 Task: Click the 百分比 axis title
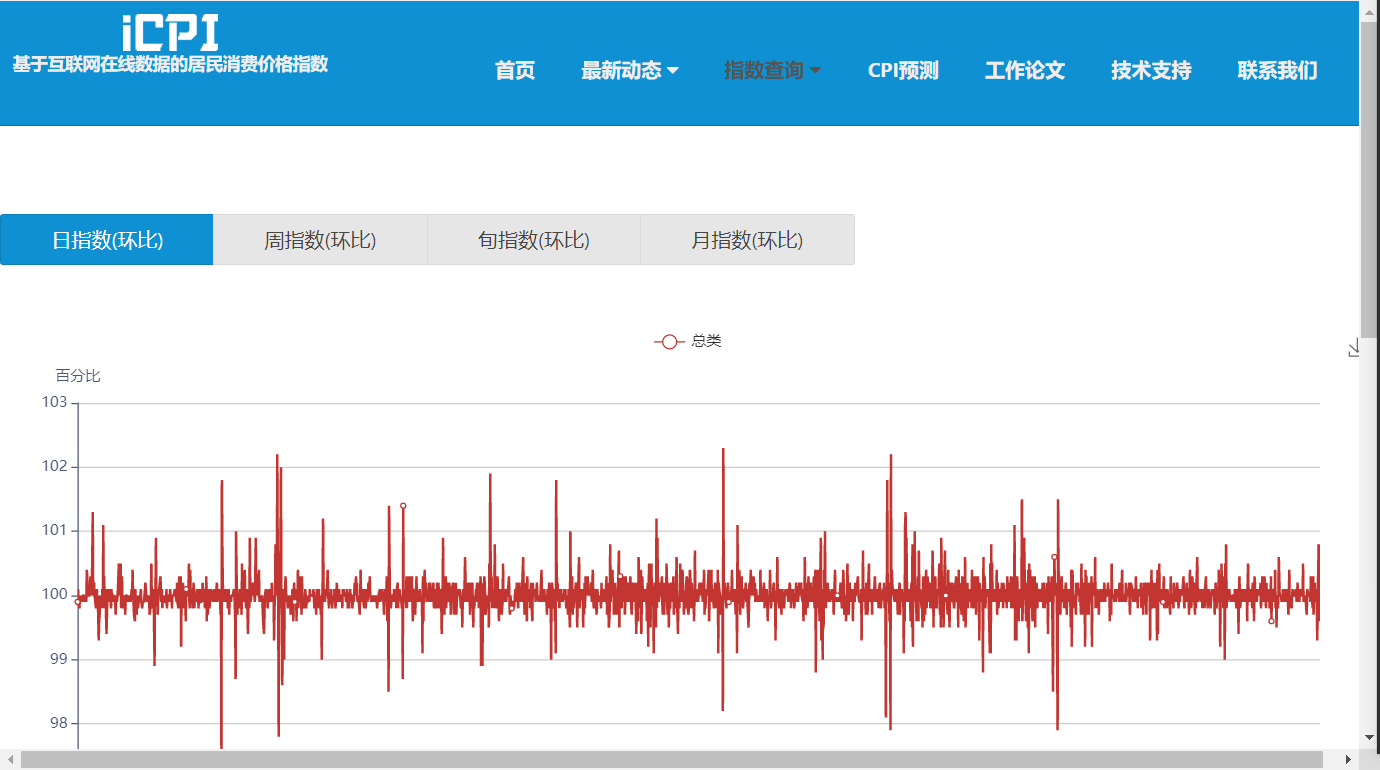78,376
